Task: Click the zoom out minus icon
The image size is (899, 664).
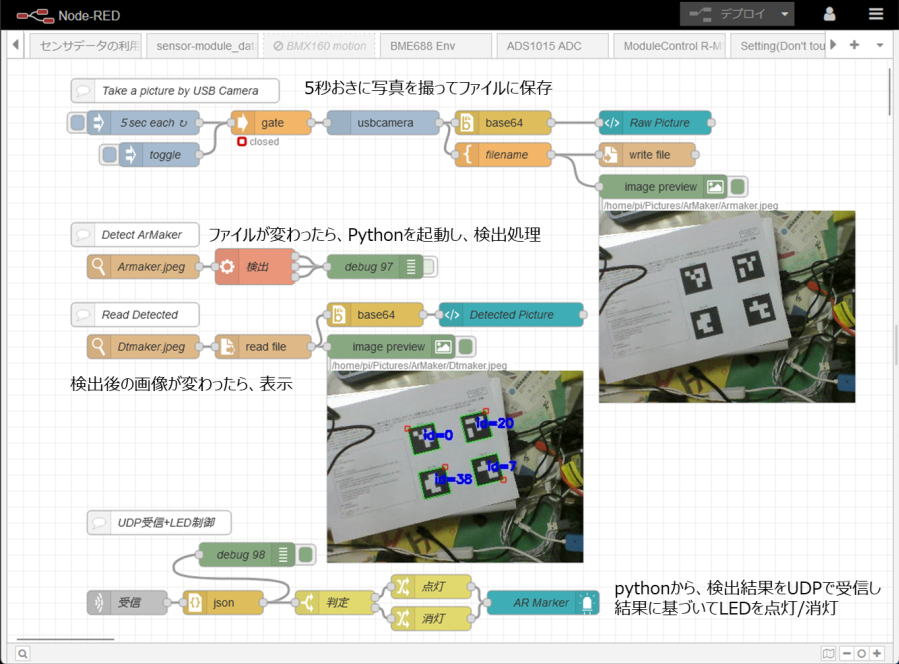Action: click(846, 653)
